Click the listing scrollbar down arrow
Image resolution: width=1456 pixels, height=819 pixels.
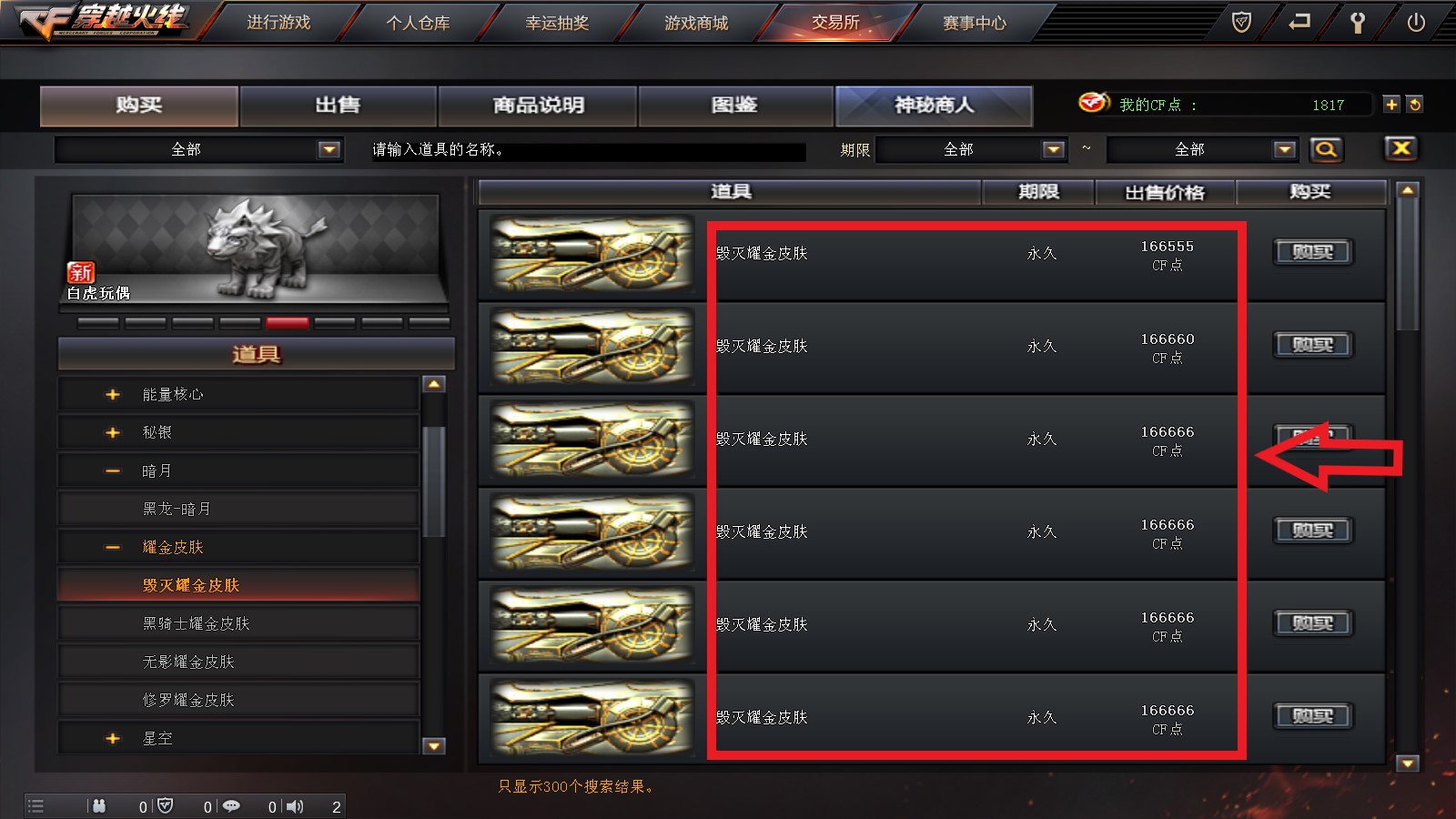pos(1408,763)
